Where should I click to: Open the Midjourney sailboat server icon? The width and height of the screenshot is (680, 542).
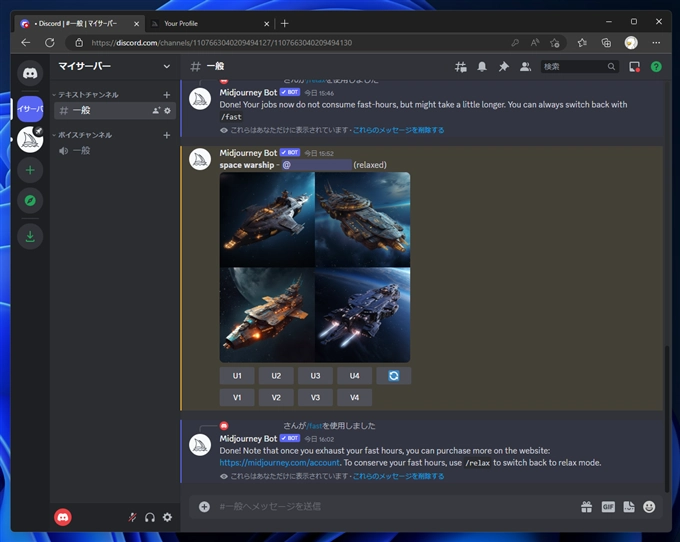(x=30, y=140)
